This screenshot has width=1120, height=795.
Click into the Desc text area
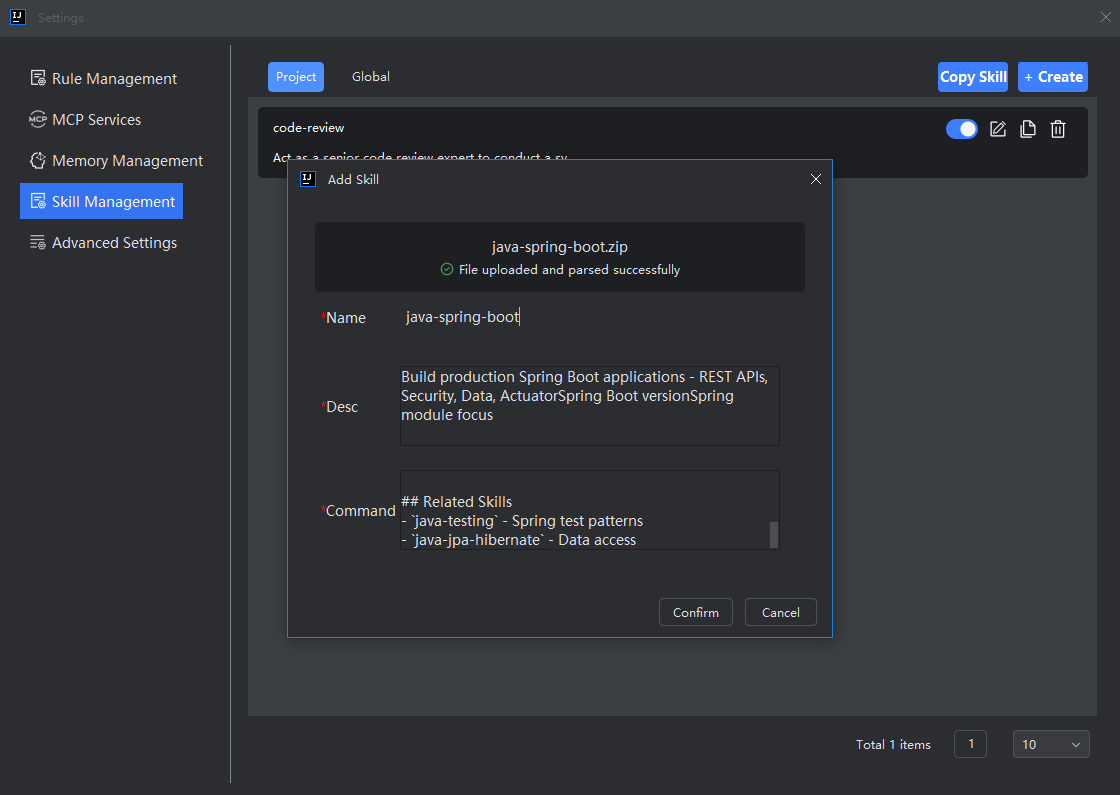589,406
